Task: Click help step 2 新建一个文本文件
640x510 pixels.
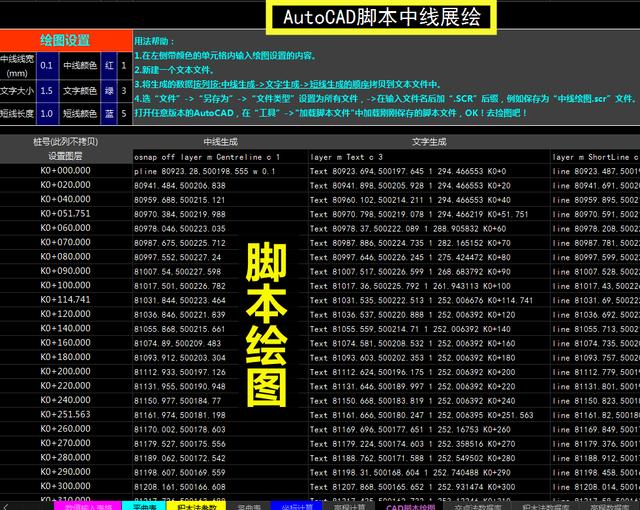Action: click(174, 70)
